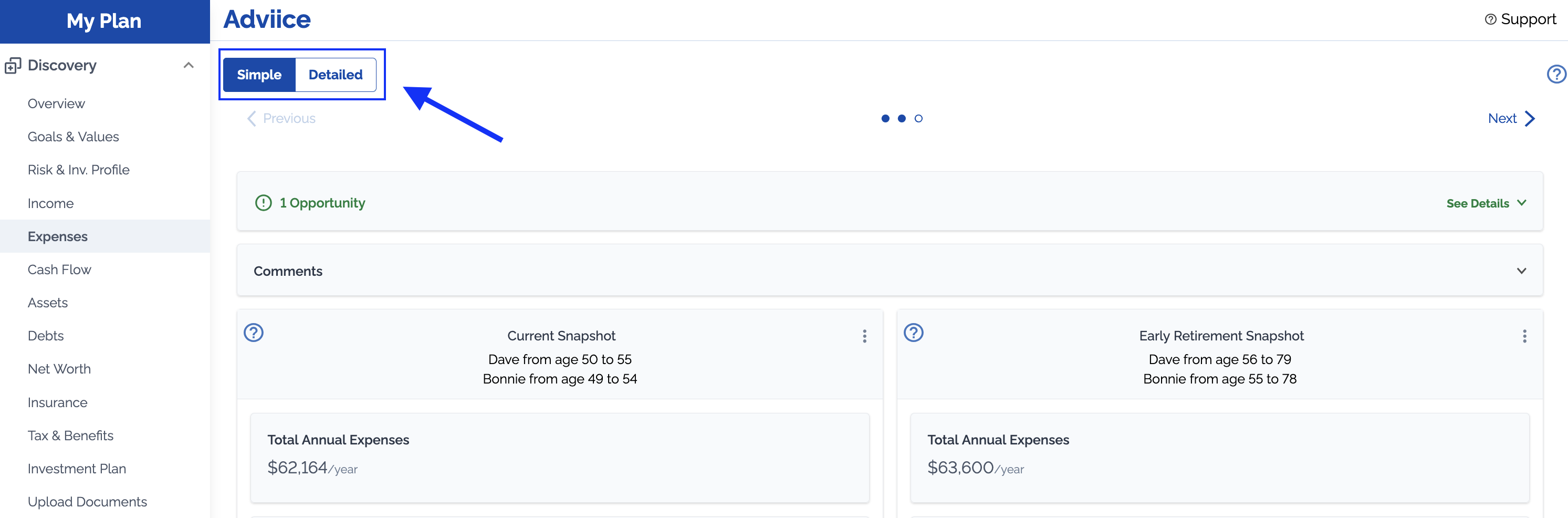1568x518 pixels.
Task: Select the first pagination dot
Action: 885,119
